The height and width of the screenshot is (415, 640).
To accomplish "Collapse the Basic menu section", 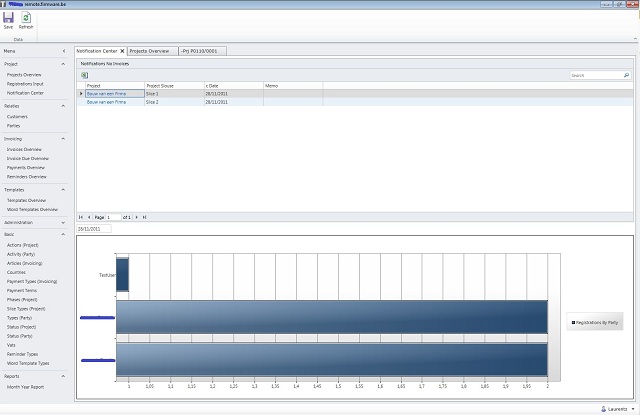I will 63,234.
